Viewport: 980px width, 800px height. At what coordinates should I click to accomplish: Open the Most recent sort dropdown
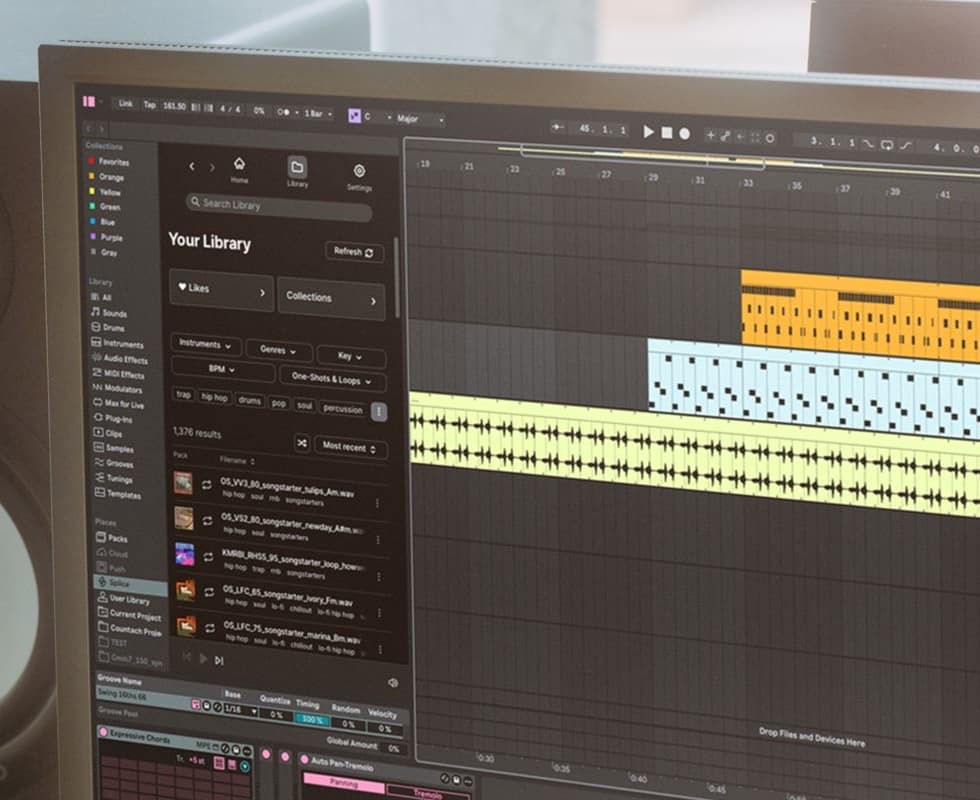(x=350, y=447)
